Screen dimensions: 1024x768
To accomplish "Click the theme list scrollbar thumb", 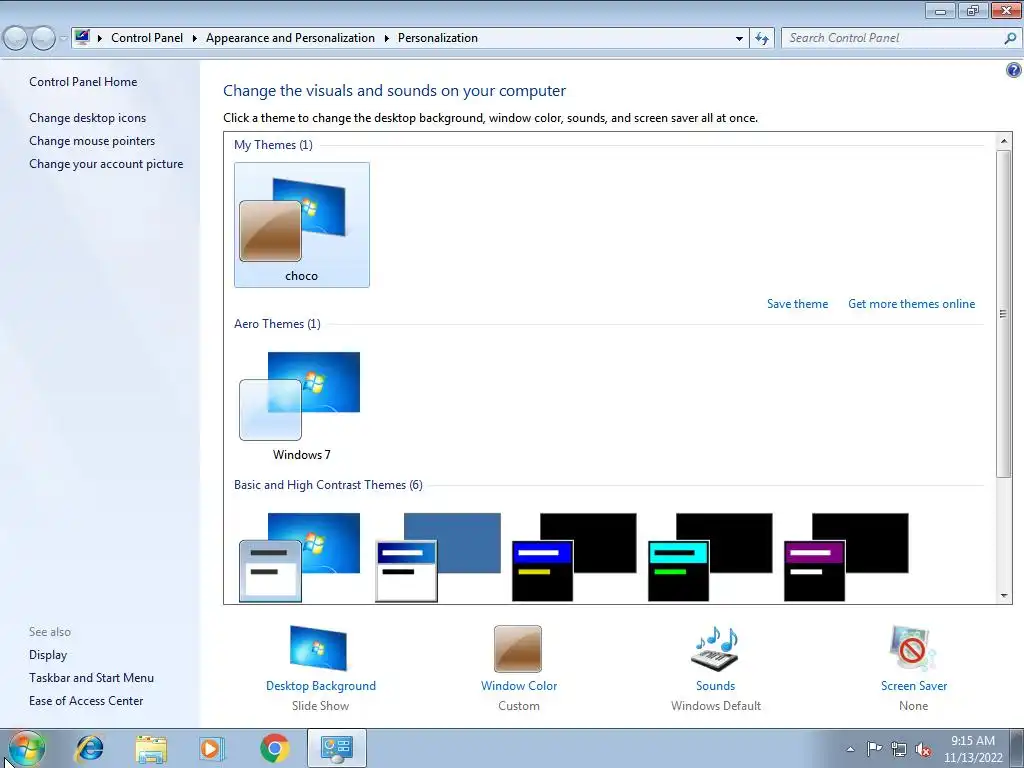I will tap(1004, 314).
